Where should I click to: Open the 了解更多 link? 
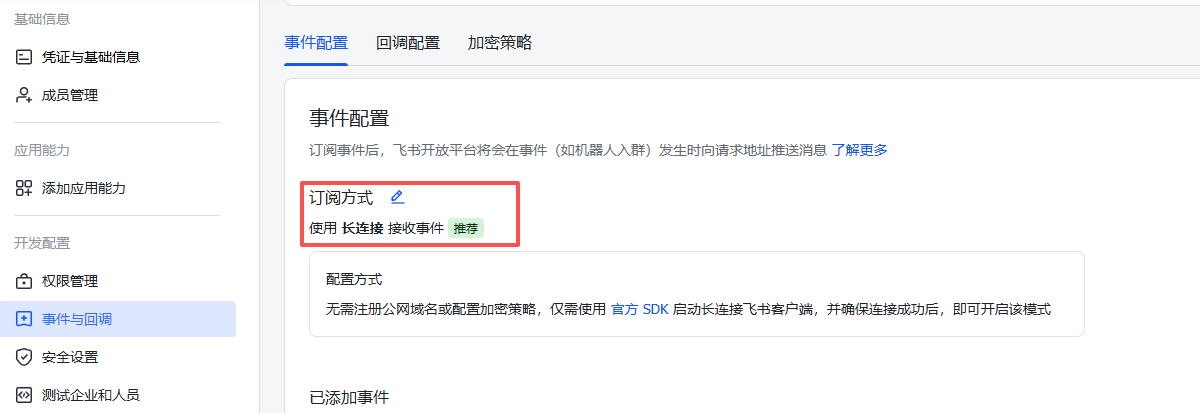(x=860, y=150)
